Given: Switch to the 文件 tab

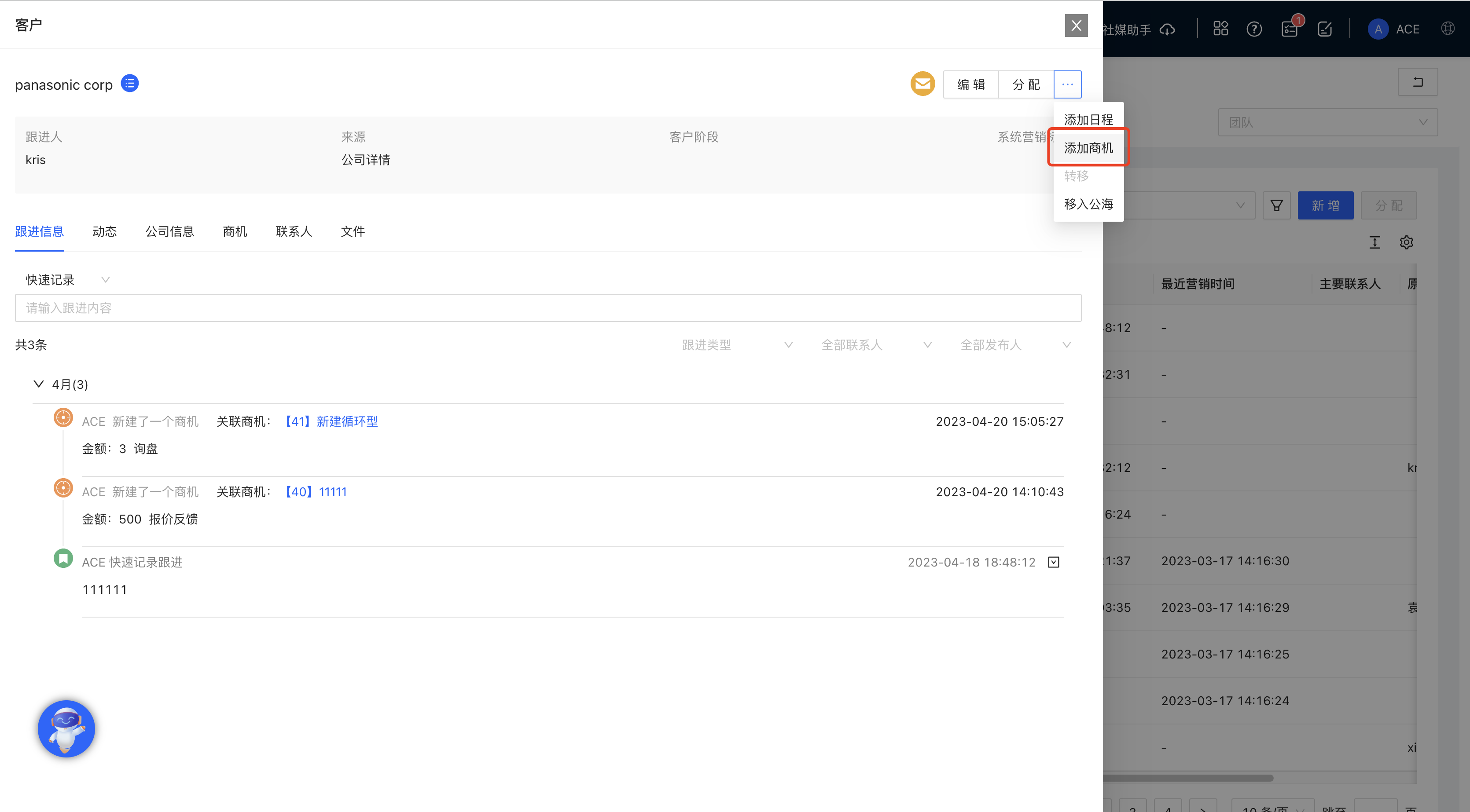Looking at the screenshot, I should tap(353, 231).
